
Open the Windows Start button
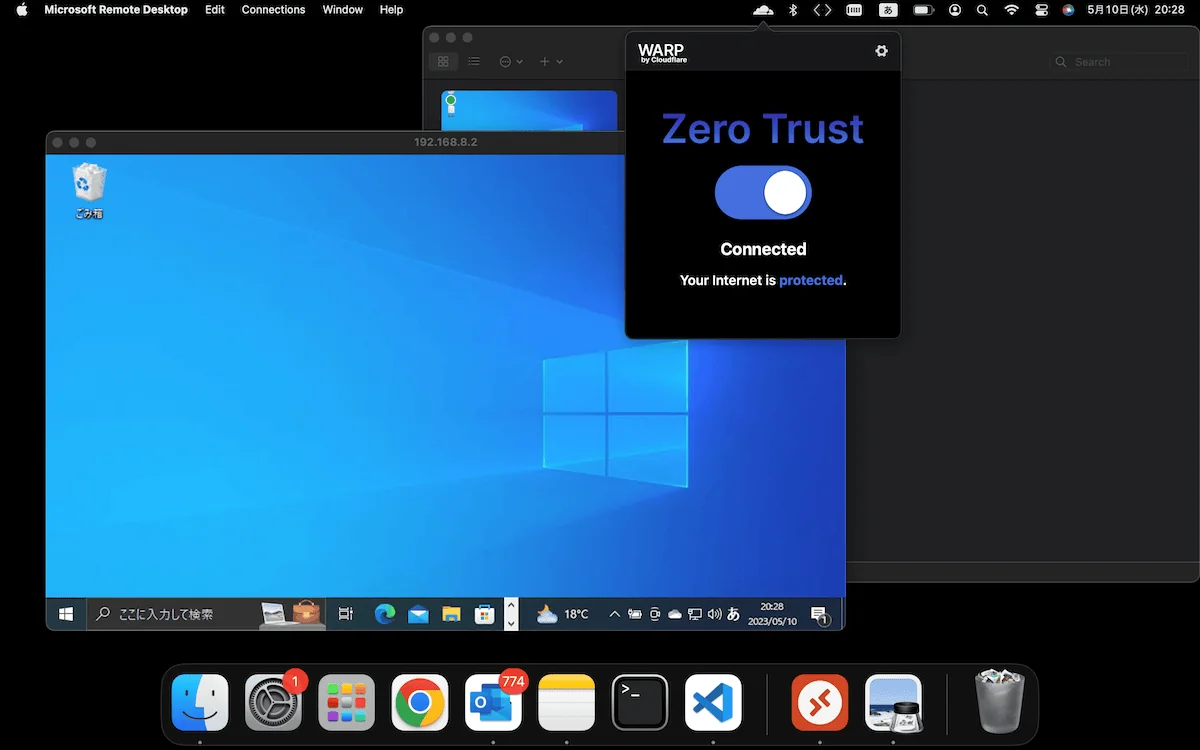[x=67, y=614]
